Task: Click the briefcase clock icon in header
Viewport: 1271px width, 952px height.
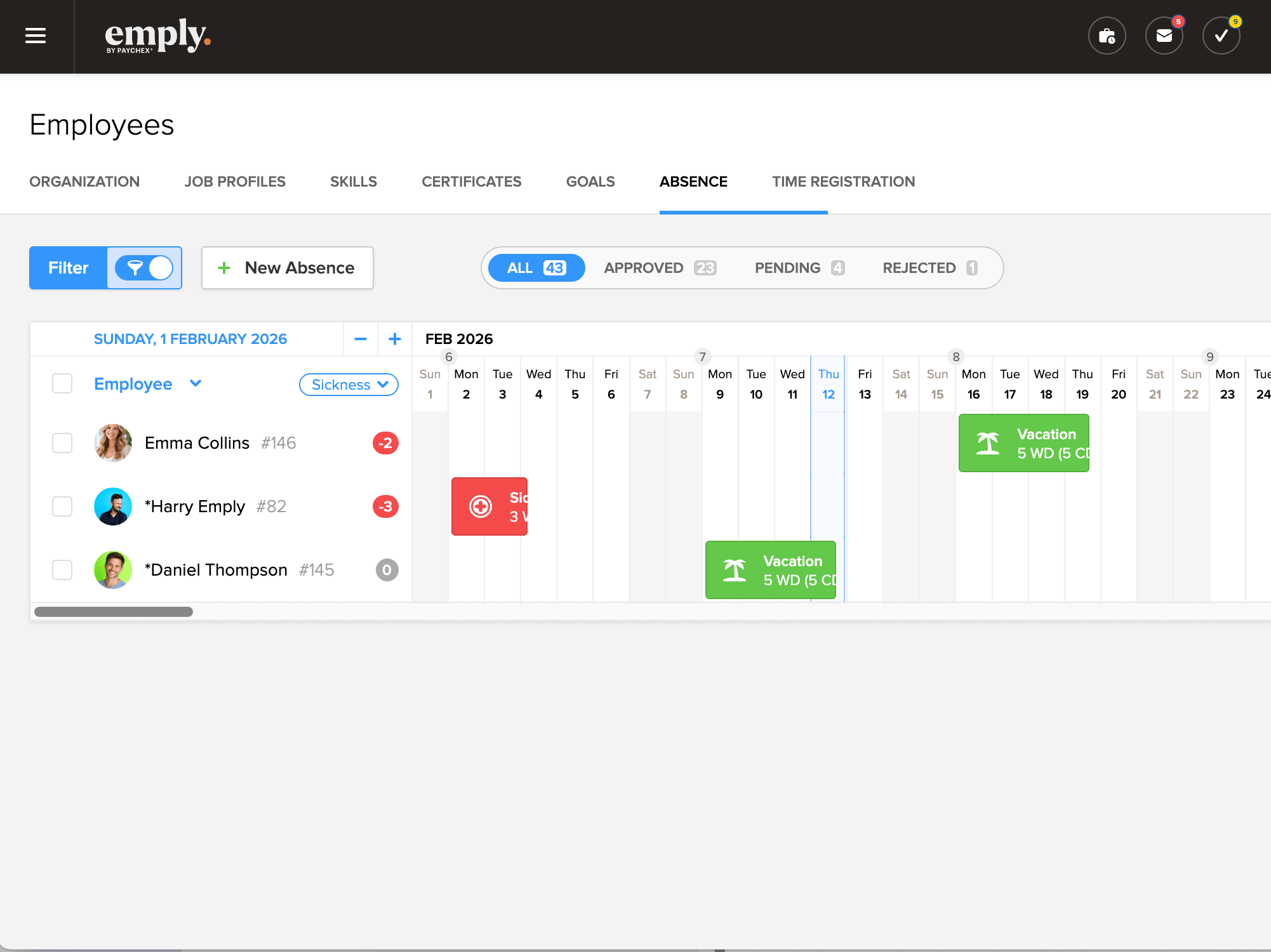Action: coord(1107,36)
